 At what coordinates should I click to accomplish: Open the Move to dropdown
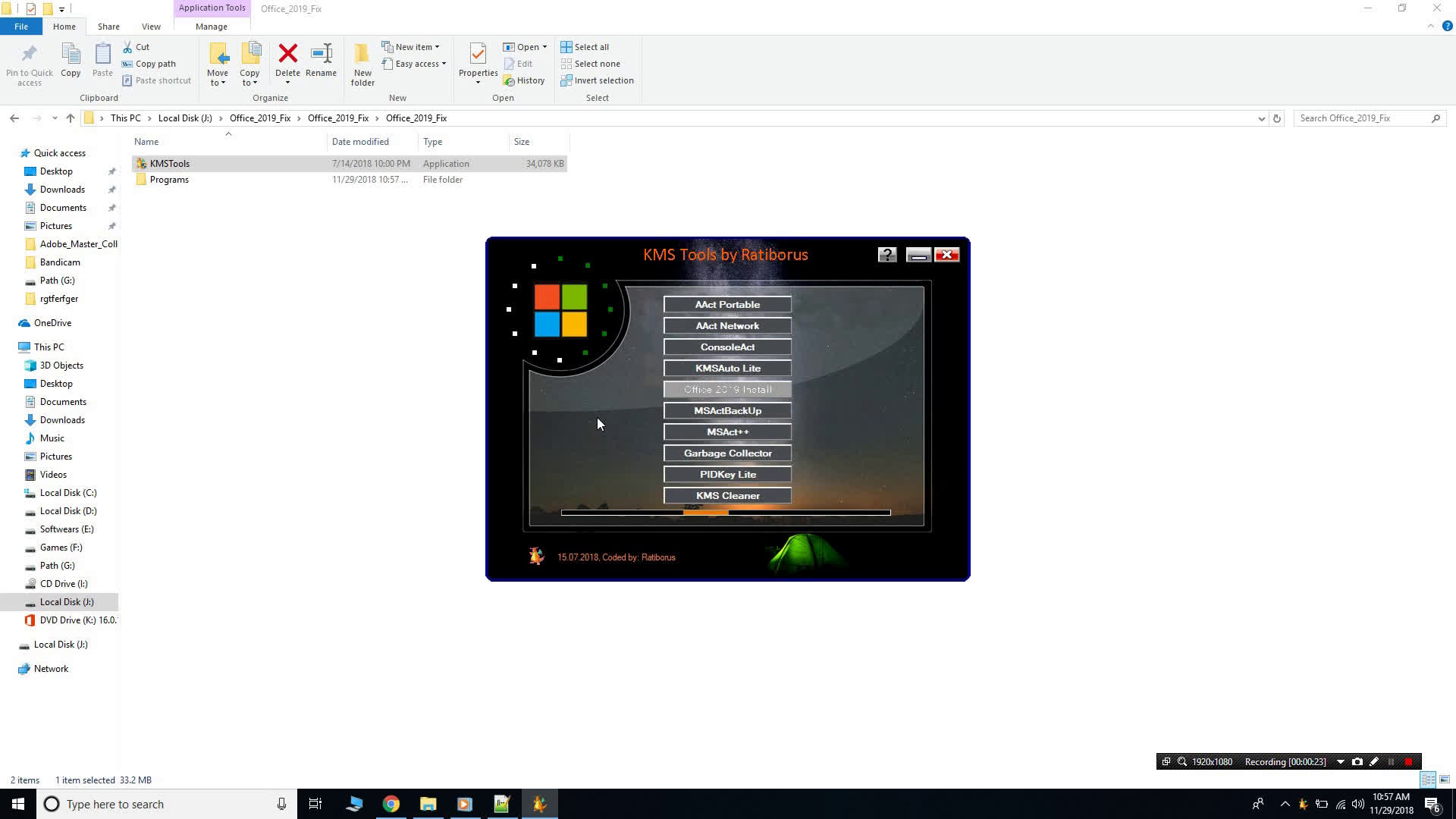pos(218,64)
